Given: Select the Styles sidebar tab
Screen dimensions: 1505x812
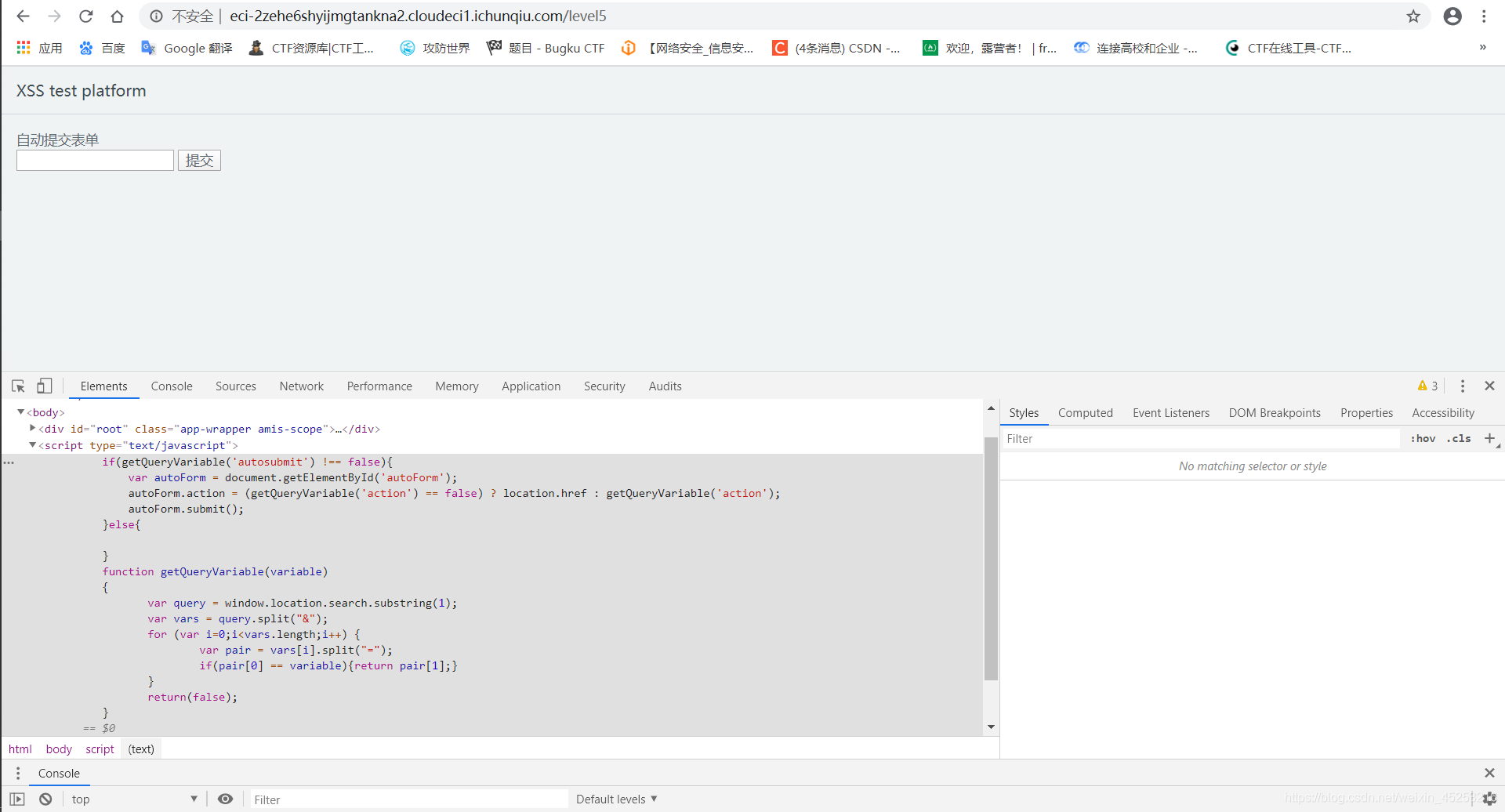Looking at the screenshot, I should [1024, 413].
